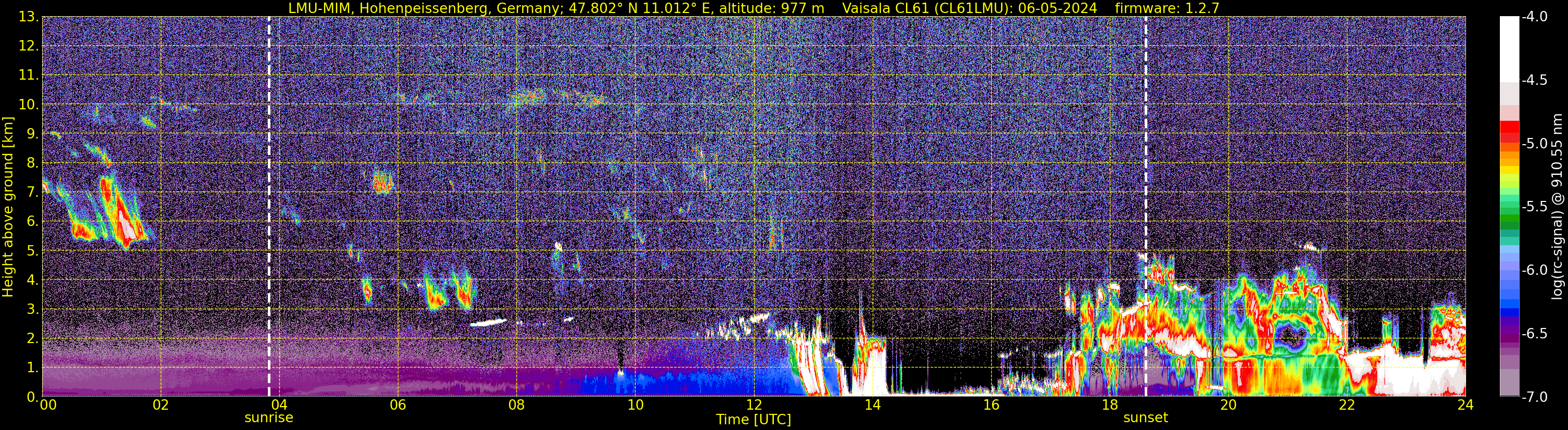Click height axis tick '9.'
Image resolution: width=1568 pixels, height=430 pixels.
tap(33, 134)
